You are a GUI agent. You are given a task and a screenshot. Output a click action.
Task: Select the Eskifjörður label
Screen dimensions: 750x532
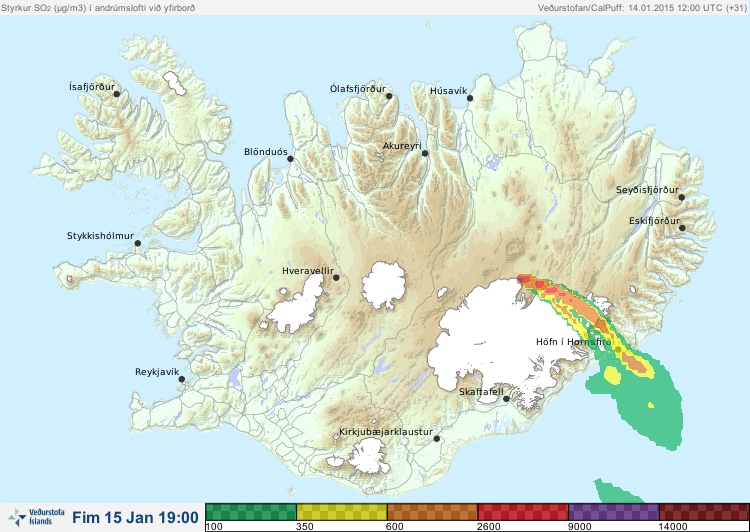tap(654, 221)
